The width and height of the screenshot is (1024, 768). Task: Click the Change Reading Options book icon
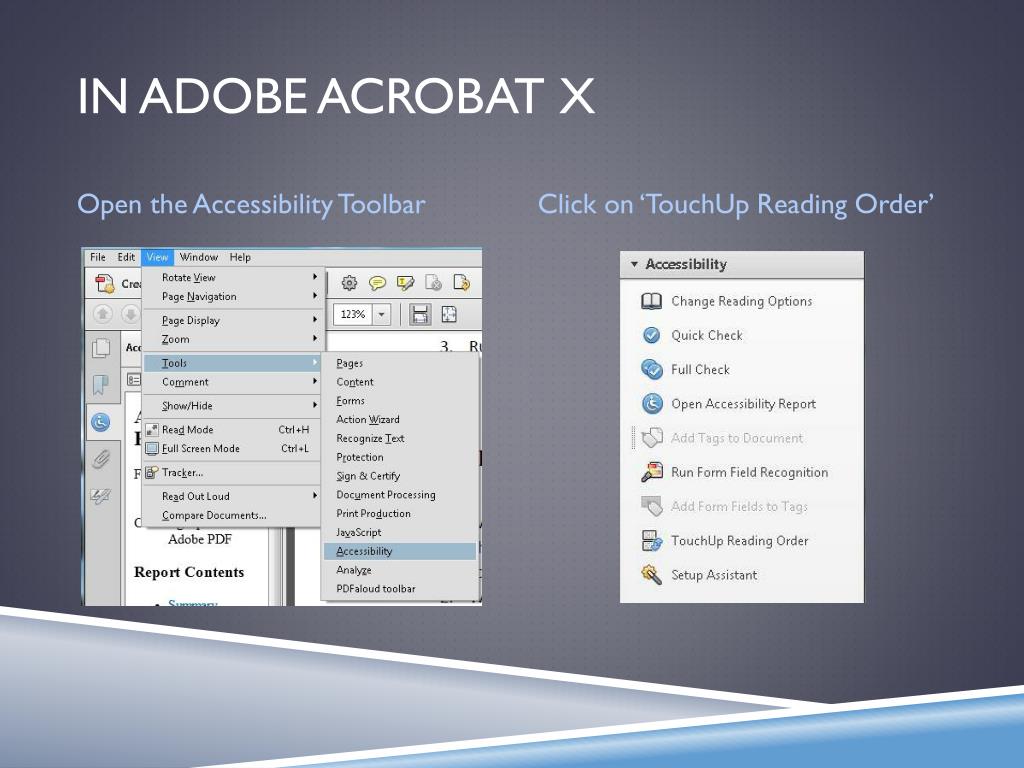point(651,301)
